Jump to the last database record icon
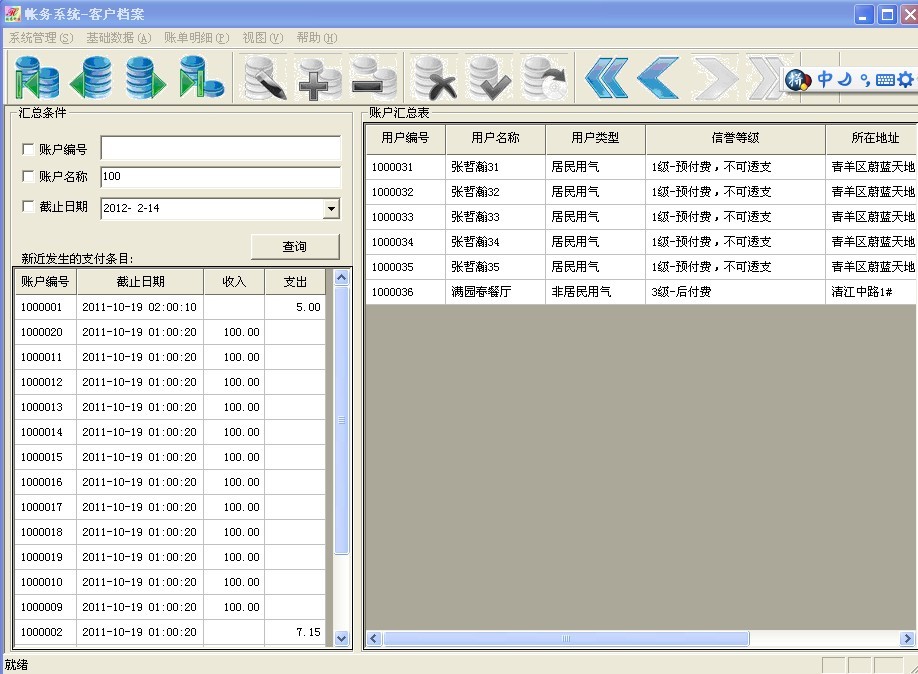Screen dimensions: 918x674 click(200, 77)
